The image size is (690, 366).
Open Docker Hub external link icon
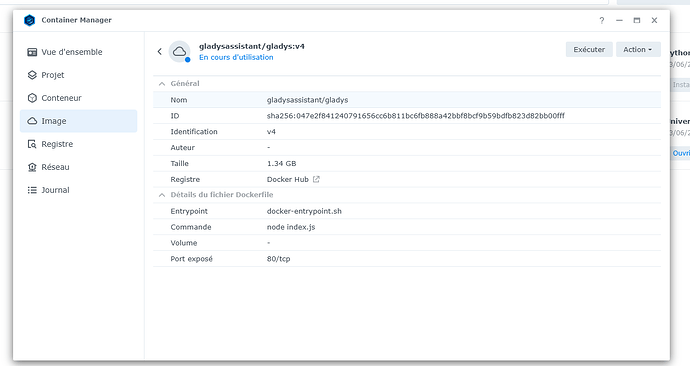[x=316, y=179]
